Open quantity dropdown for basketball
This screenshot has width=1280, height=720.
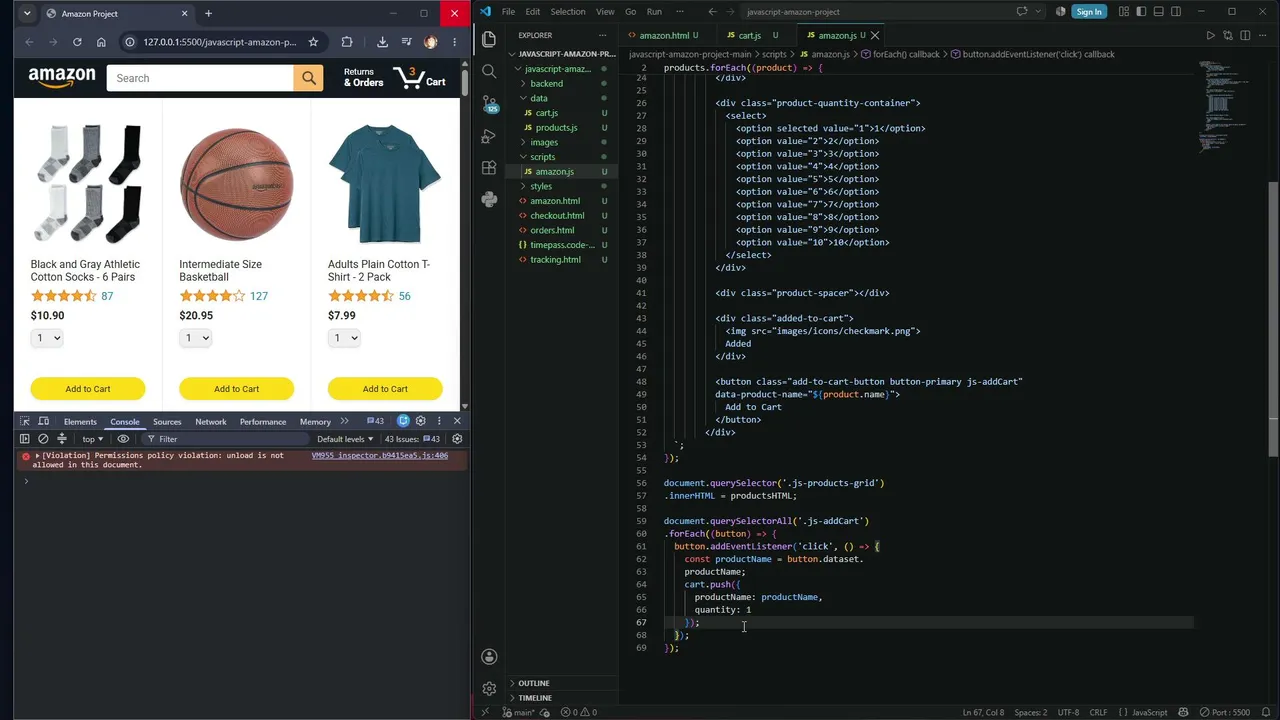196,338
